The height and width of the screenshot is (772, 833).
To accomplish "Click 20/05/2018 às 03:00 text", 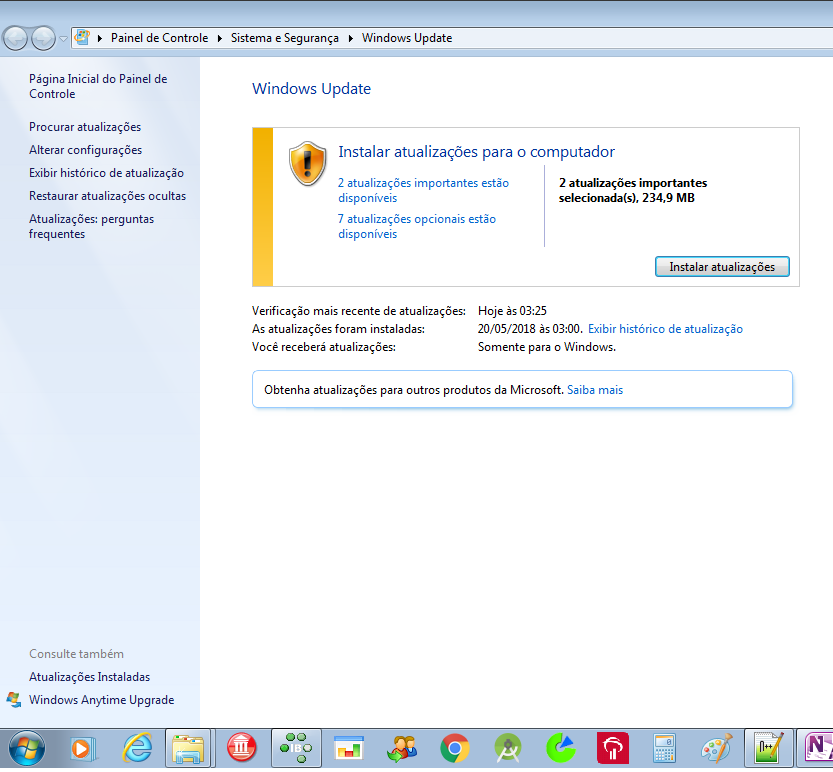I will pyautogui.click(x=530, y=329).
